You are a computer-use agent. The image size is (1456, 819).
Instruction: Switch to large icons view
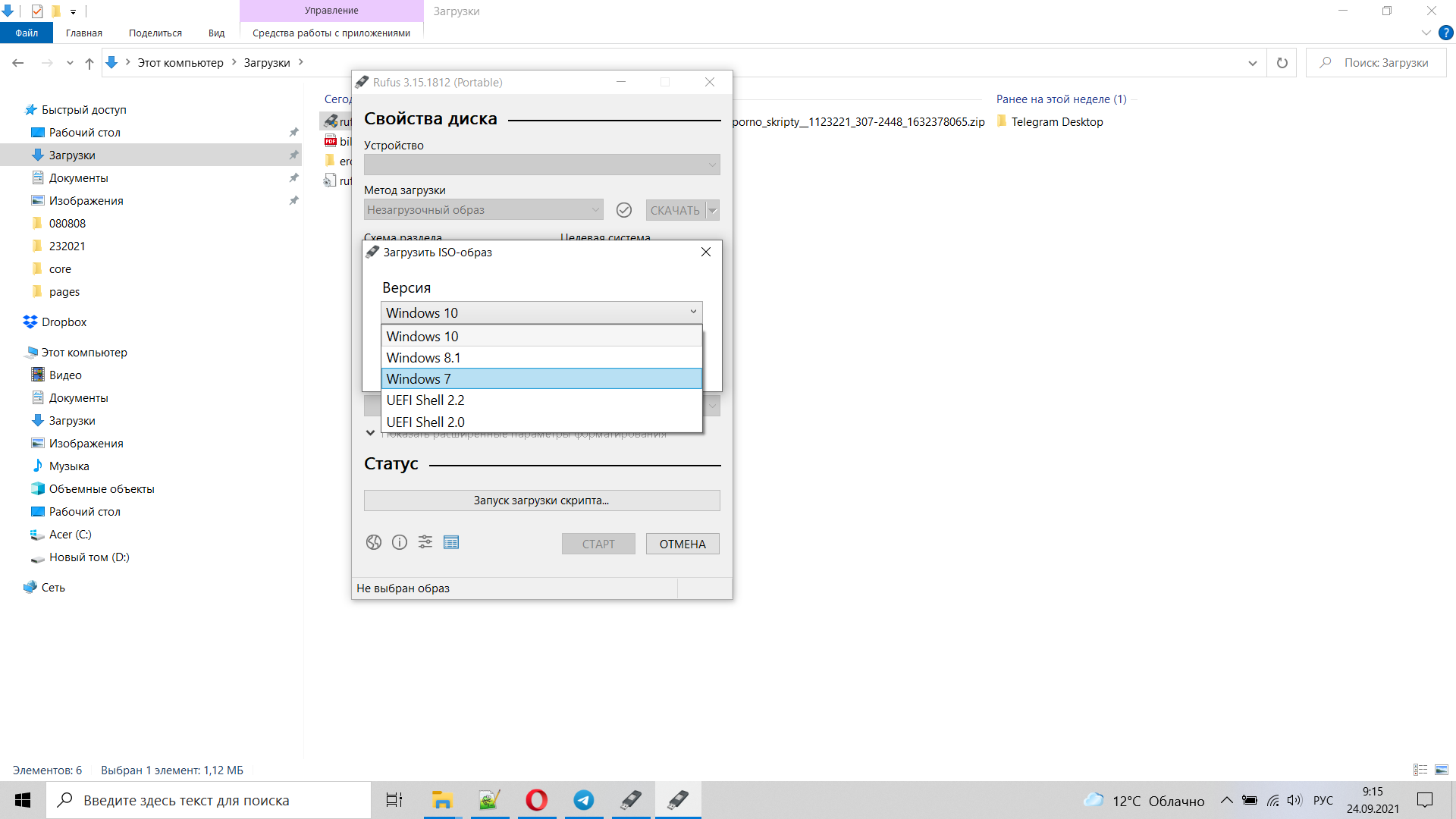tap(1442, 770)
